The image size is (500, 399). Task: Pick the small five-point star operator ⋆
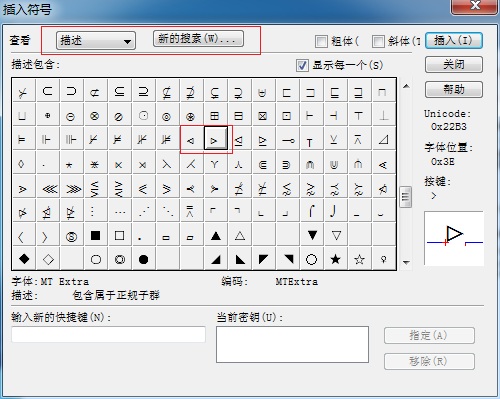point(72,163)
